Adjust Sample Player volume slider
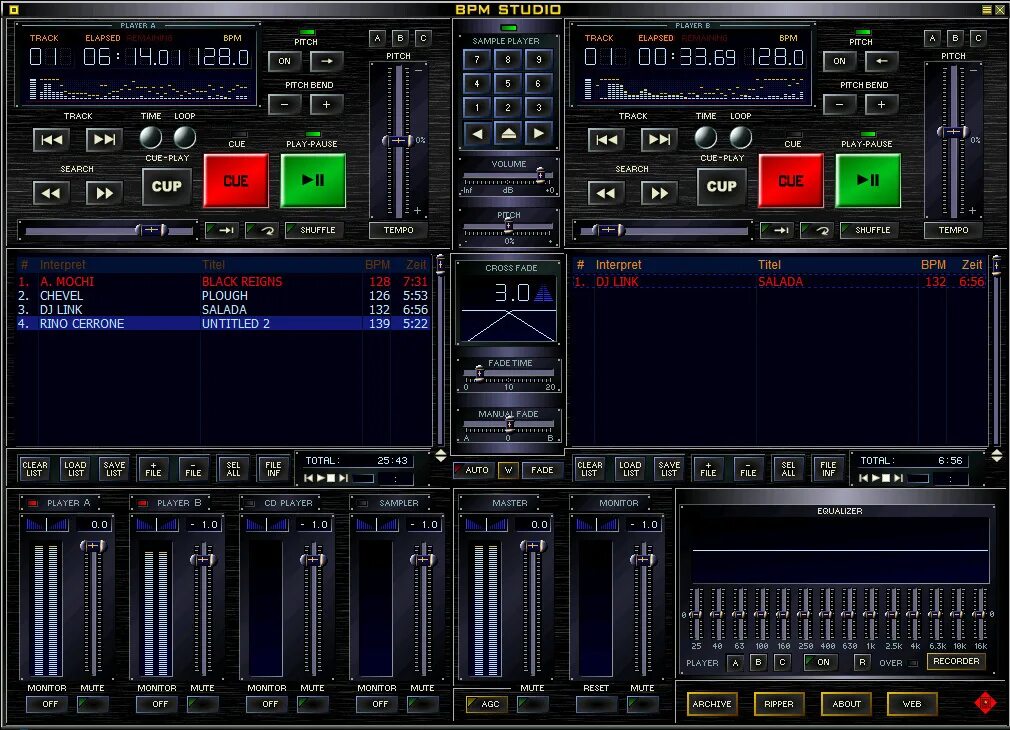 [540, 174]
